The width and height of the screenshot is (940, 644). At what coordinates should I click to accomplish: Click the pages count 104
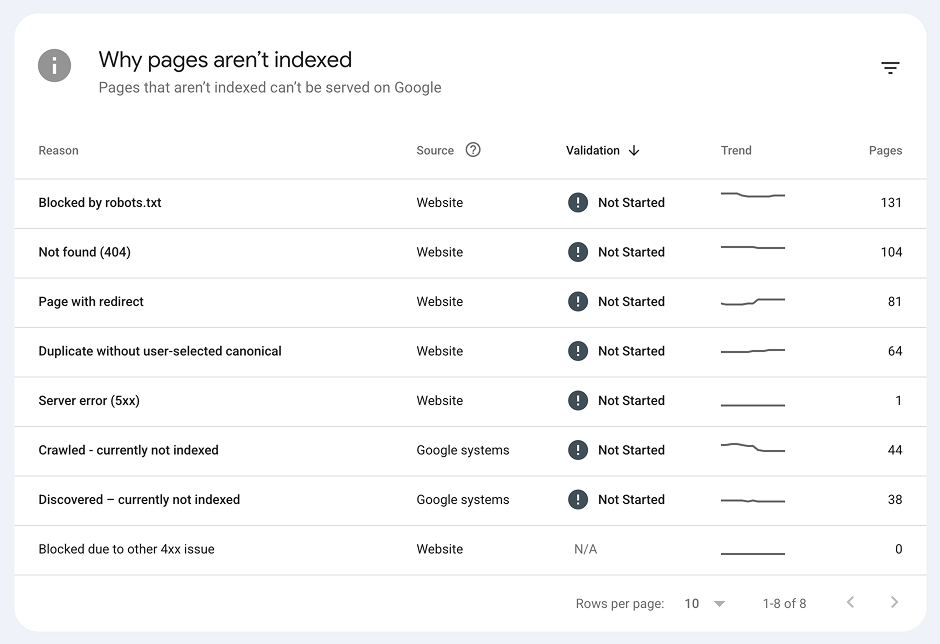(891, 252)
